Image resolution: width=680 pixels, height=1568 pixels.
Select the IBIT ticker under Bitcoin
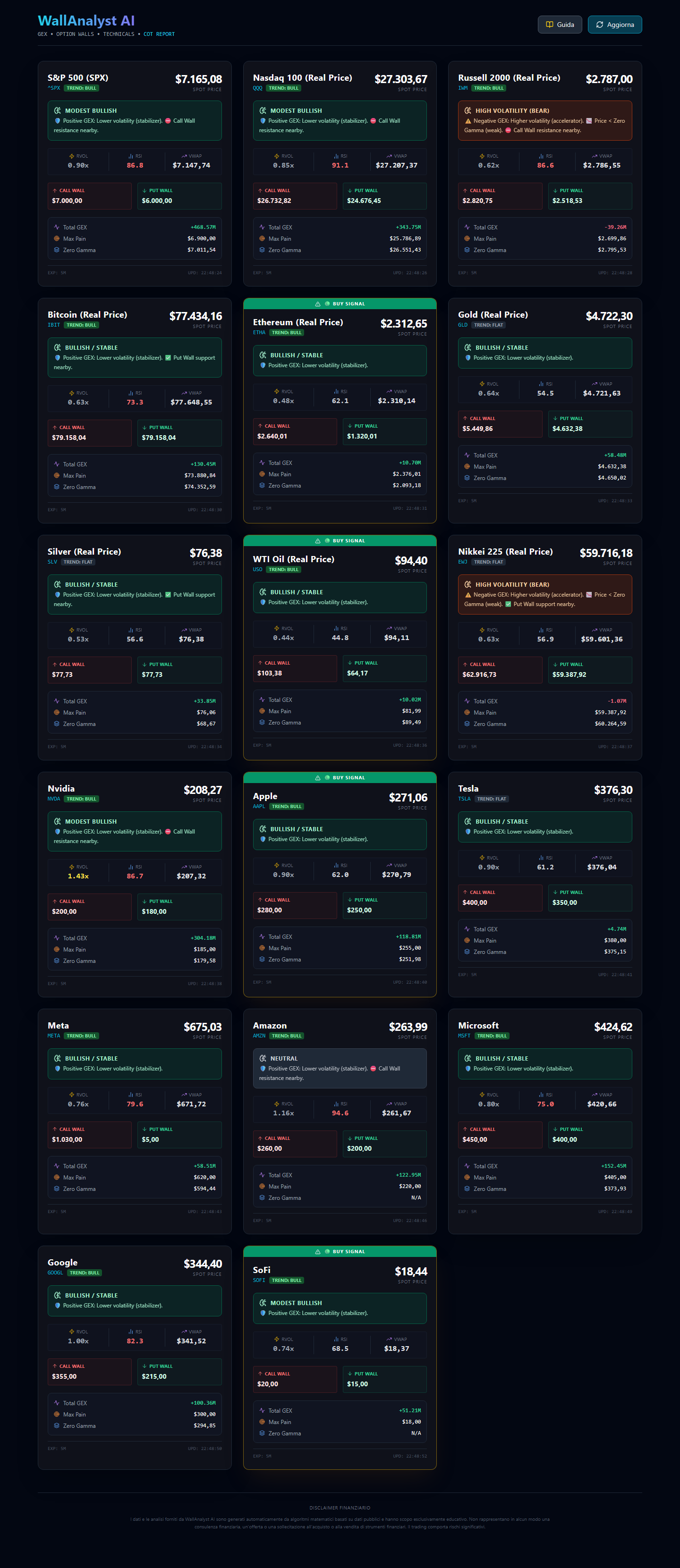point(54,325)
